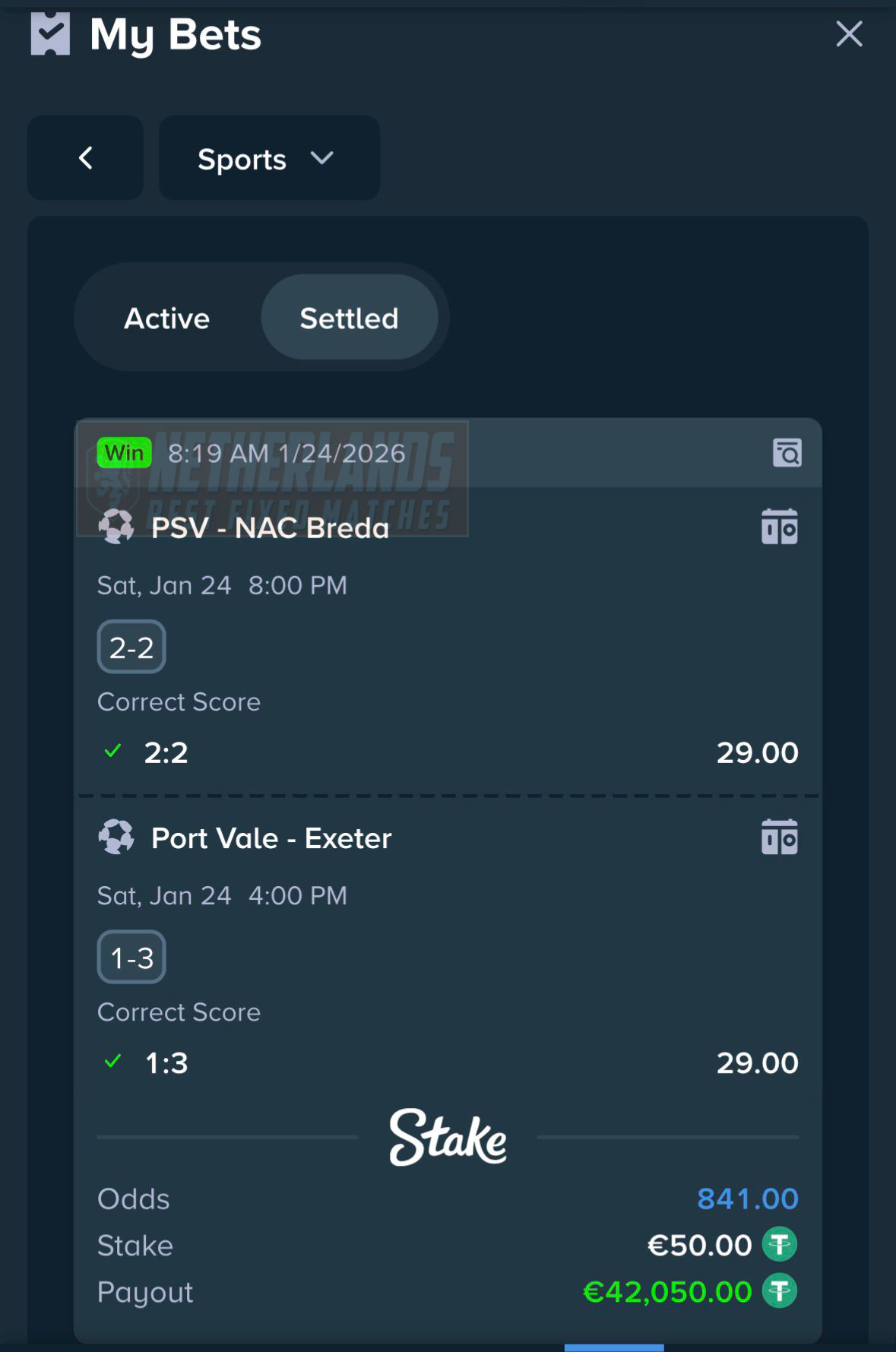Screen dimensions: 896x1352
Task: Click the Win status badge
Action: click(124, 451)
